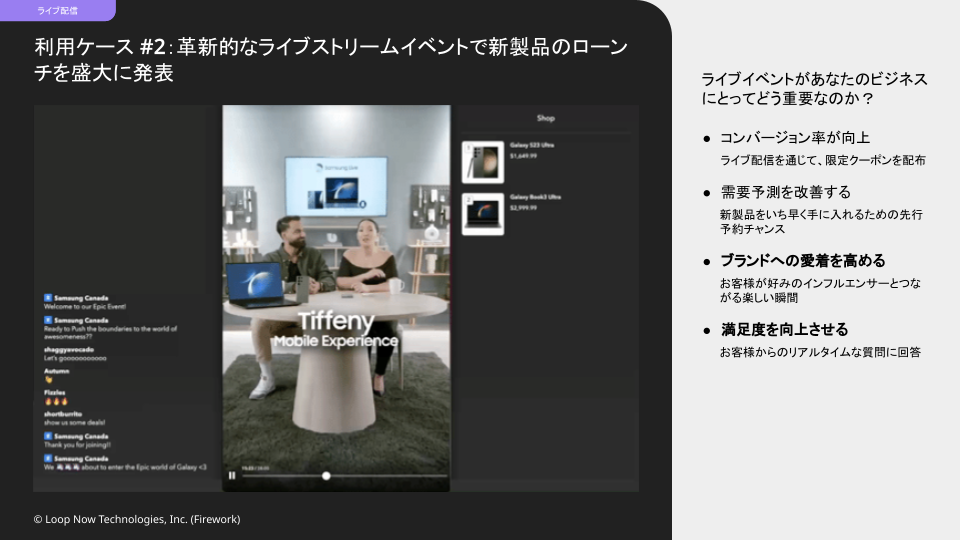Open the Galaxy Book3 Ultra product thumbnail
Screen dimensions: 960x540
[483, 214]
